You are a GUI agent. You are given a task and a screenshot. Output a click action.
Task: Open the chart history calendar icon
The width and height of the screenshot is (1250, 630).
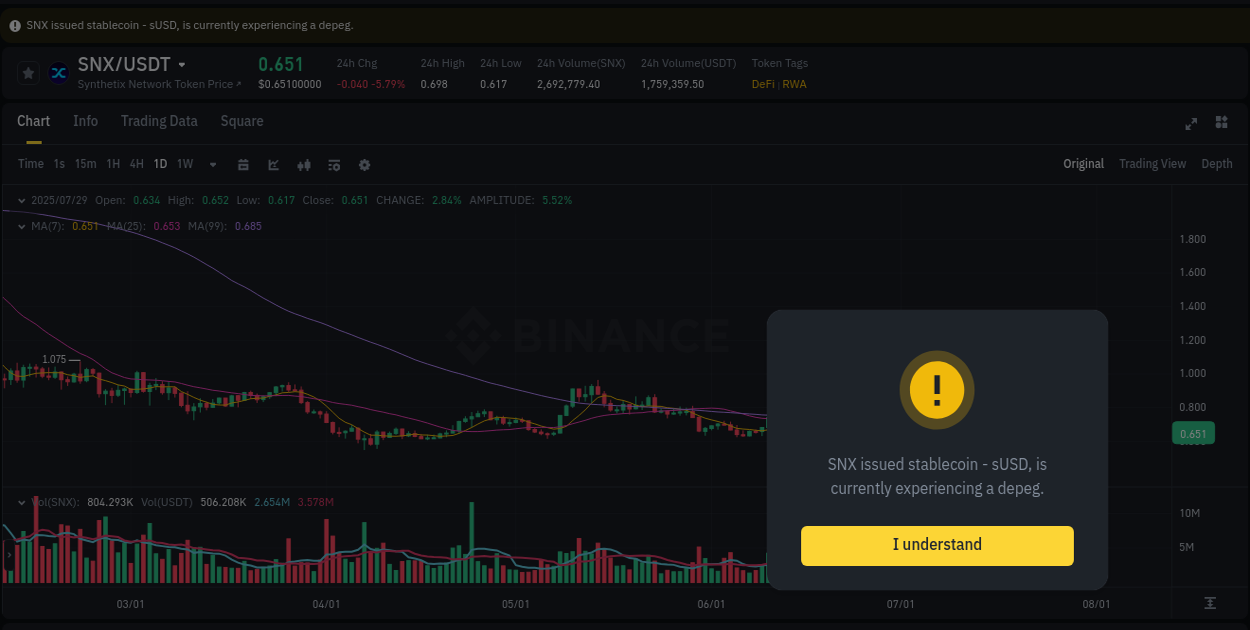[x=243, y=164]
